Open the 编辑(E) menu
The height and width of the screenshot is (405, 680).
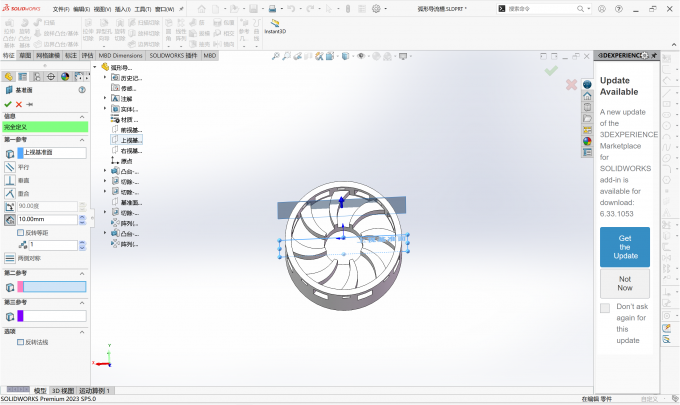pos(82,9)
